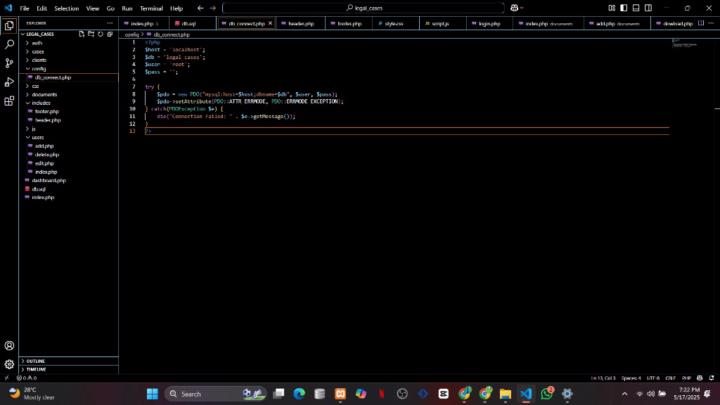Click the Split Editor icon
This screenshot has width=720, height=405.
[699, 23]
